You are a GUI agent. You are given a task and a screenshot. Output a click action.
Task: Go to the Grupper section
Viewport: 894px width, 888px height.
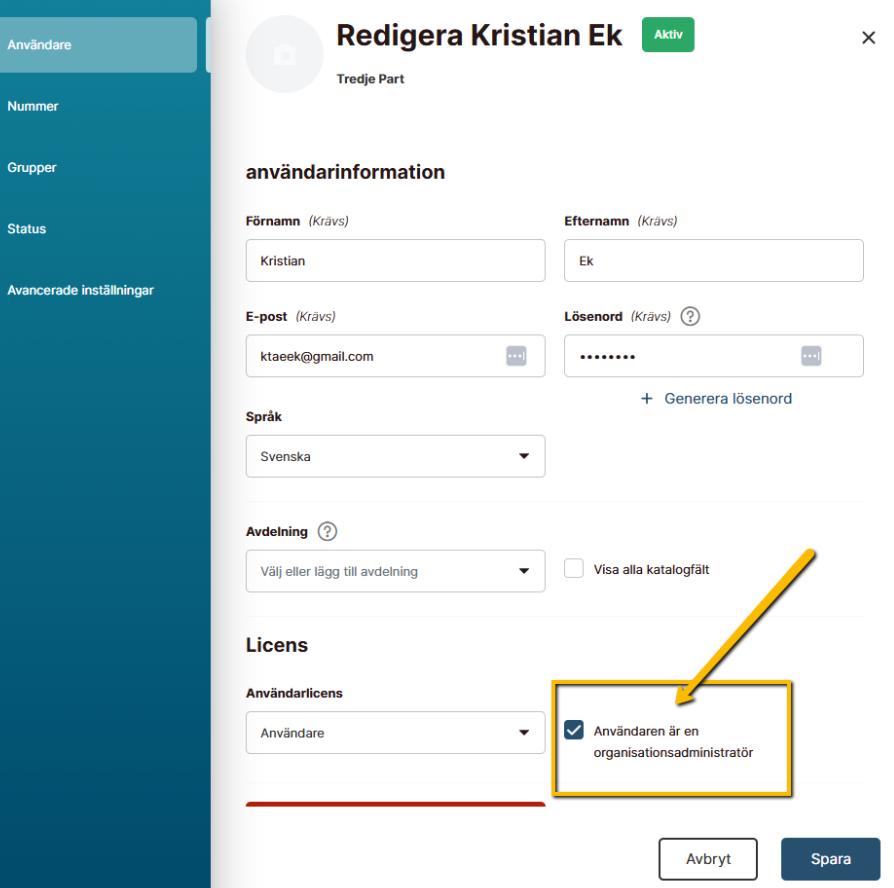(32, 168)
